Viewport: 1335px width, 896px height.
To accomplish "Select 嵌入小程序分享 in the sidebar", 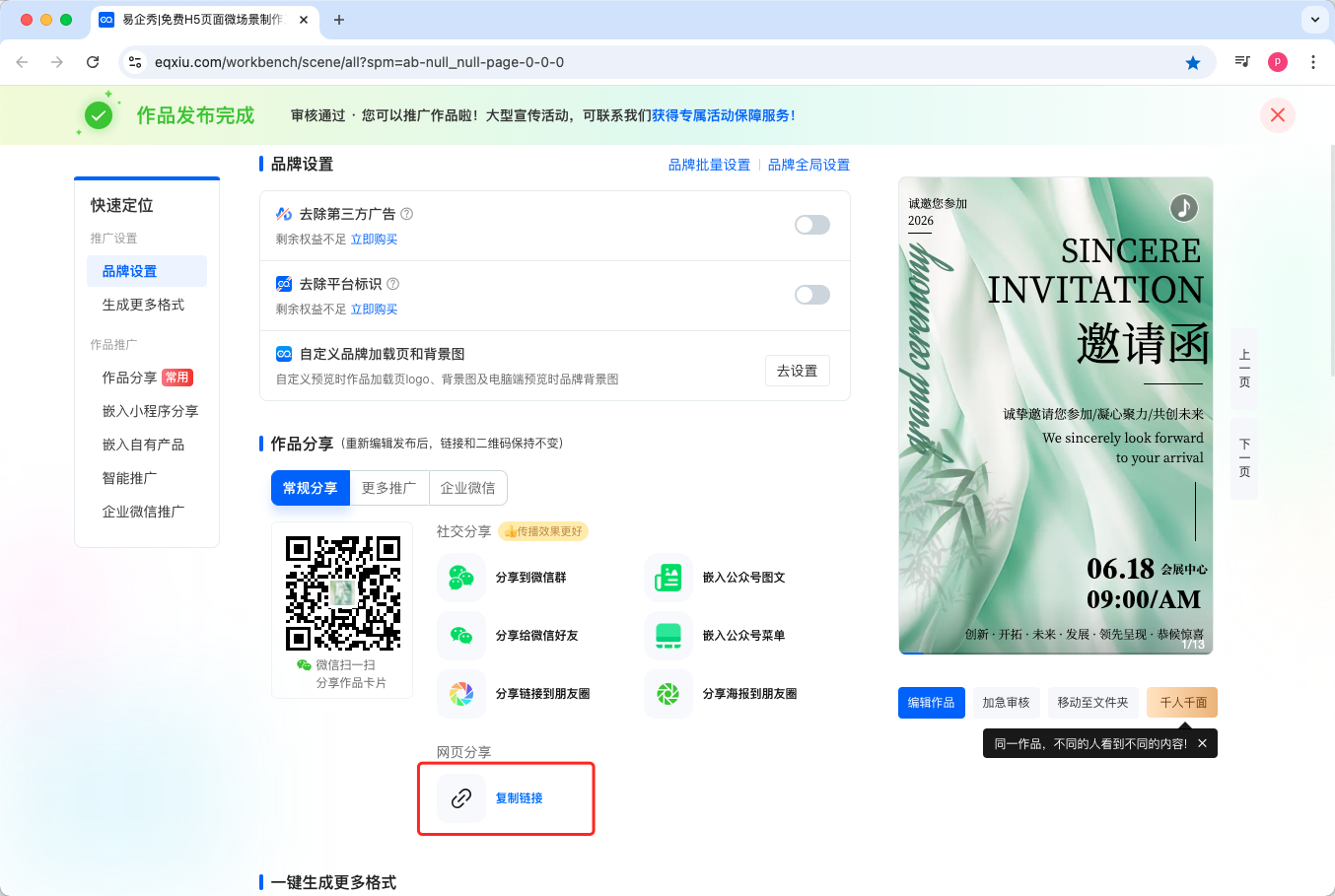I will [150, 411].
